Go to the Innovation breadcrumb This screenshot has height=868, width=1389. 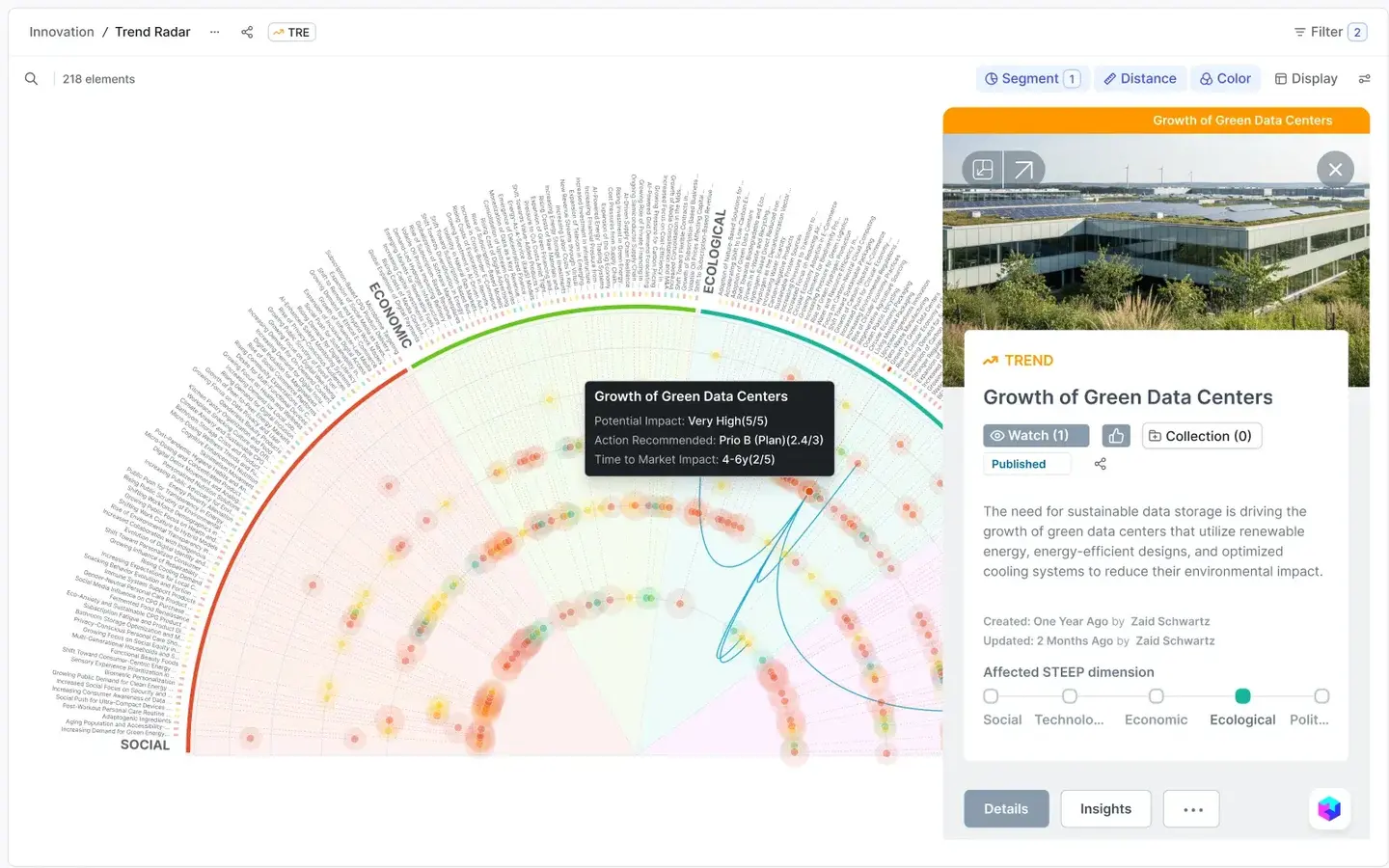tap(62, 32)
